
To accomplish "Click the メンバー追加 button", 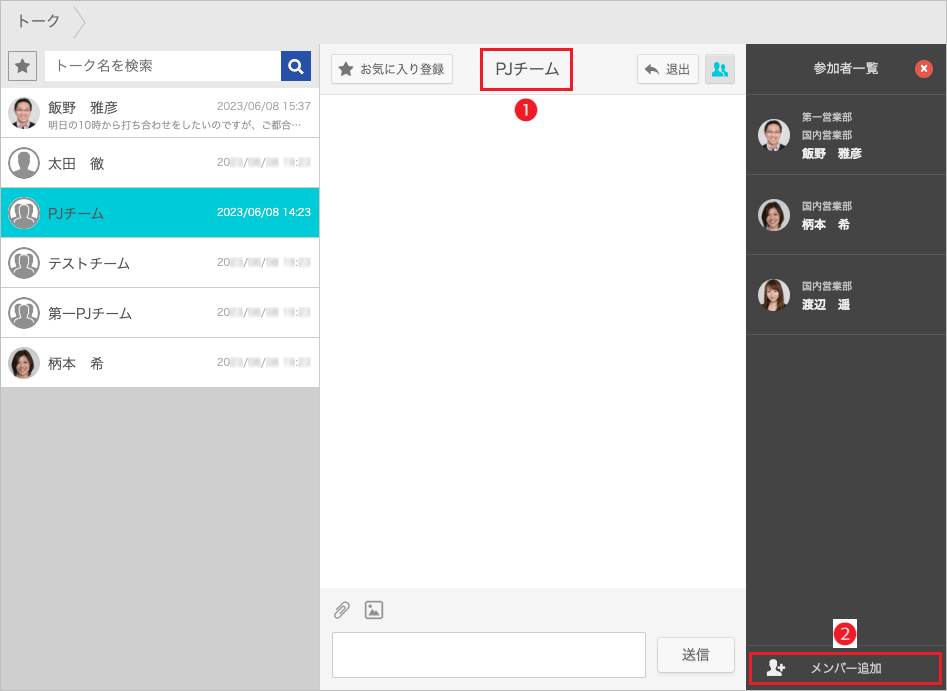I will pyautogui.click(x=845, y=668).
